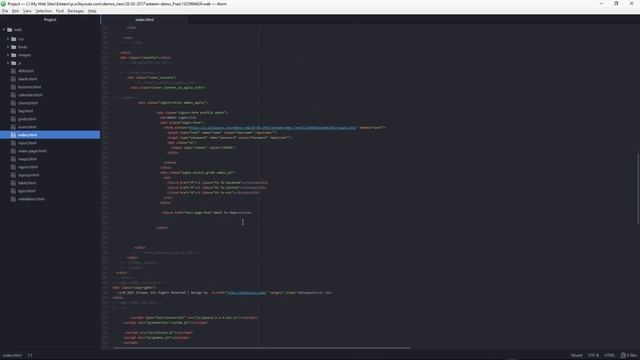Screen dimensions: 640x360
Task: Expand the css folder arrow
Action: tap(8, 39)
